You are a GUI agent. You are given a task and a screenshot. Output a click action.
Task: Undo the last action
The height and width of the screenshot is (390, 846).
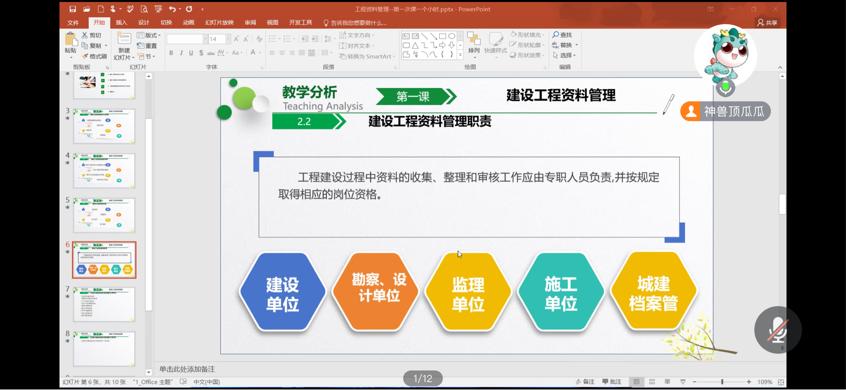point(172,9)
